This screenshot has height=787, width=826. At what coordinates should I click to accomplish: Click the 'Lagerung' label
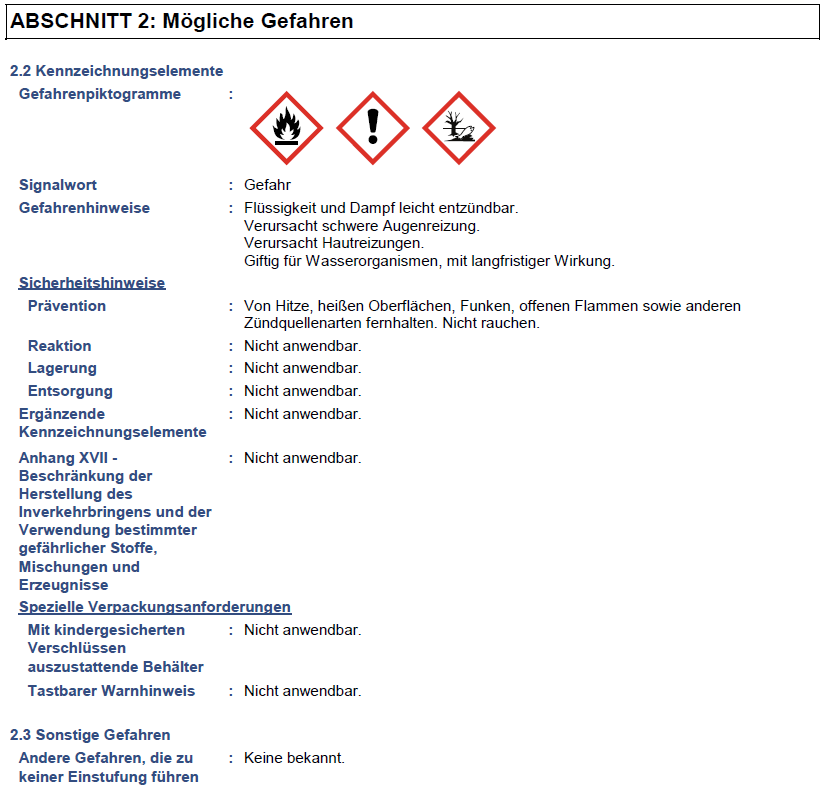[x=62, y=368]
